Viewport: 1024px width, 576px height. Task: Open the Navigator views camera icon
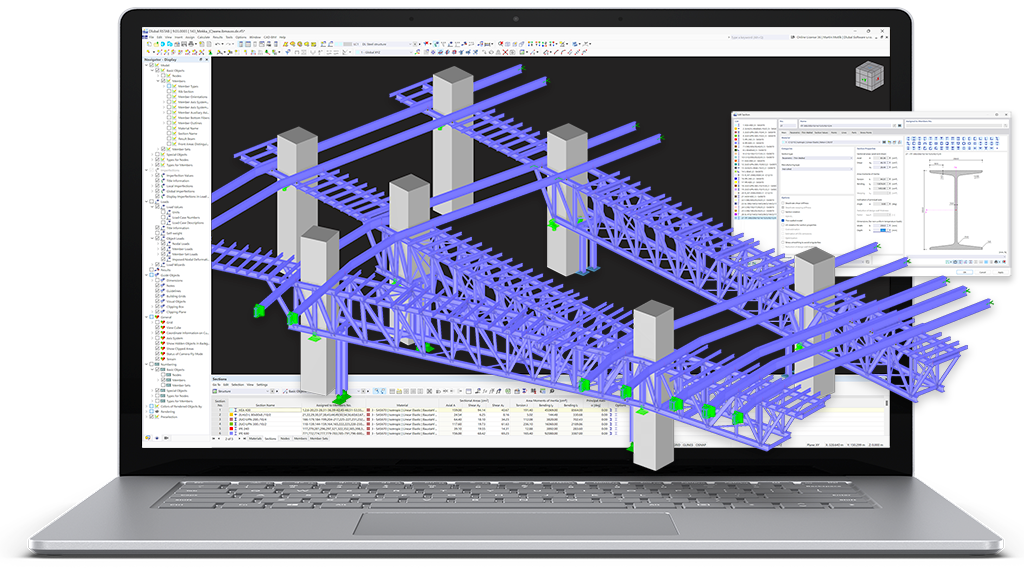click(x=167, y=438)
